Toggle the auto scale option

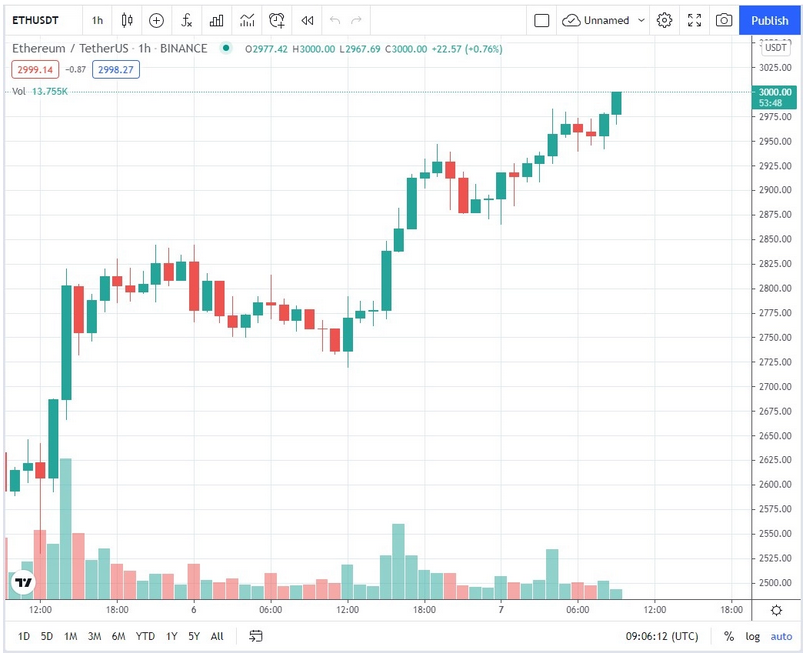781,636
